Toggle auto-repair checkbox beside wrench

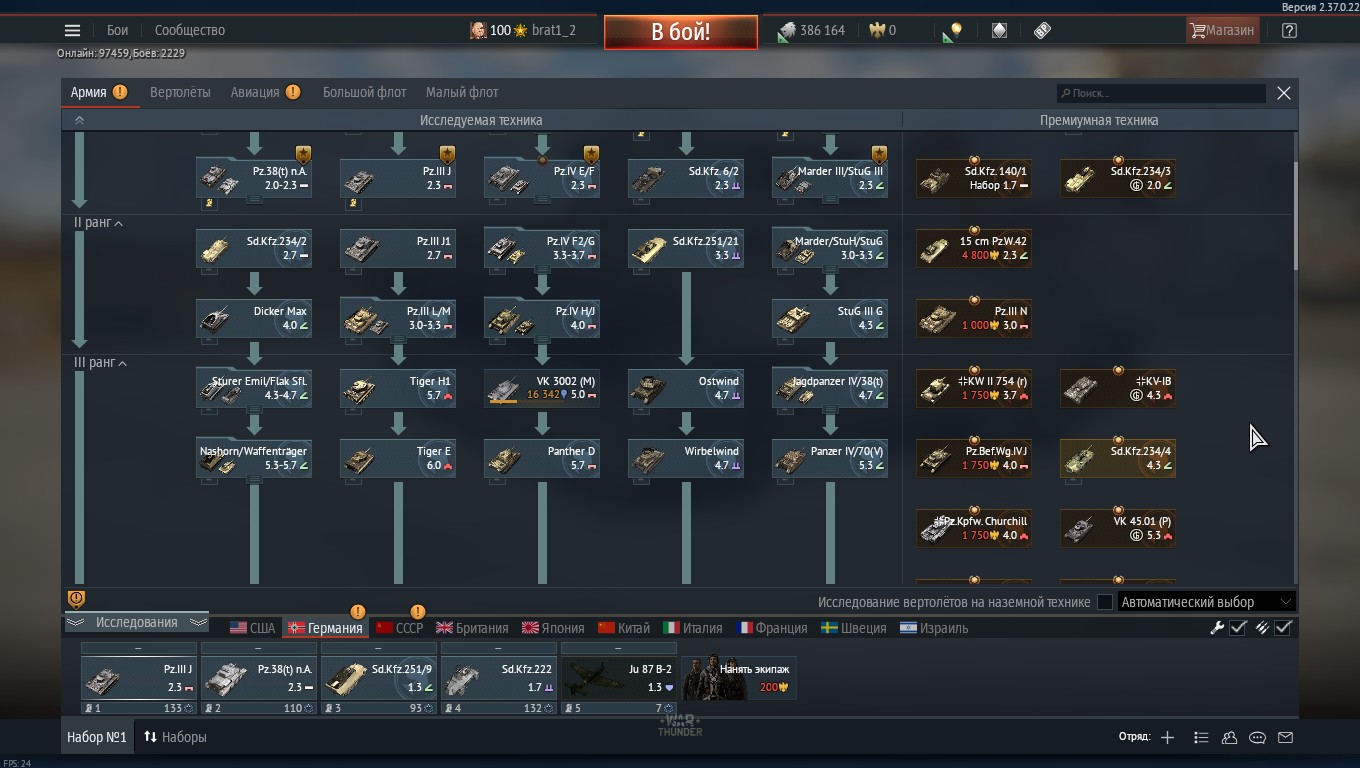(1238, 628)
